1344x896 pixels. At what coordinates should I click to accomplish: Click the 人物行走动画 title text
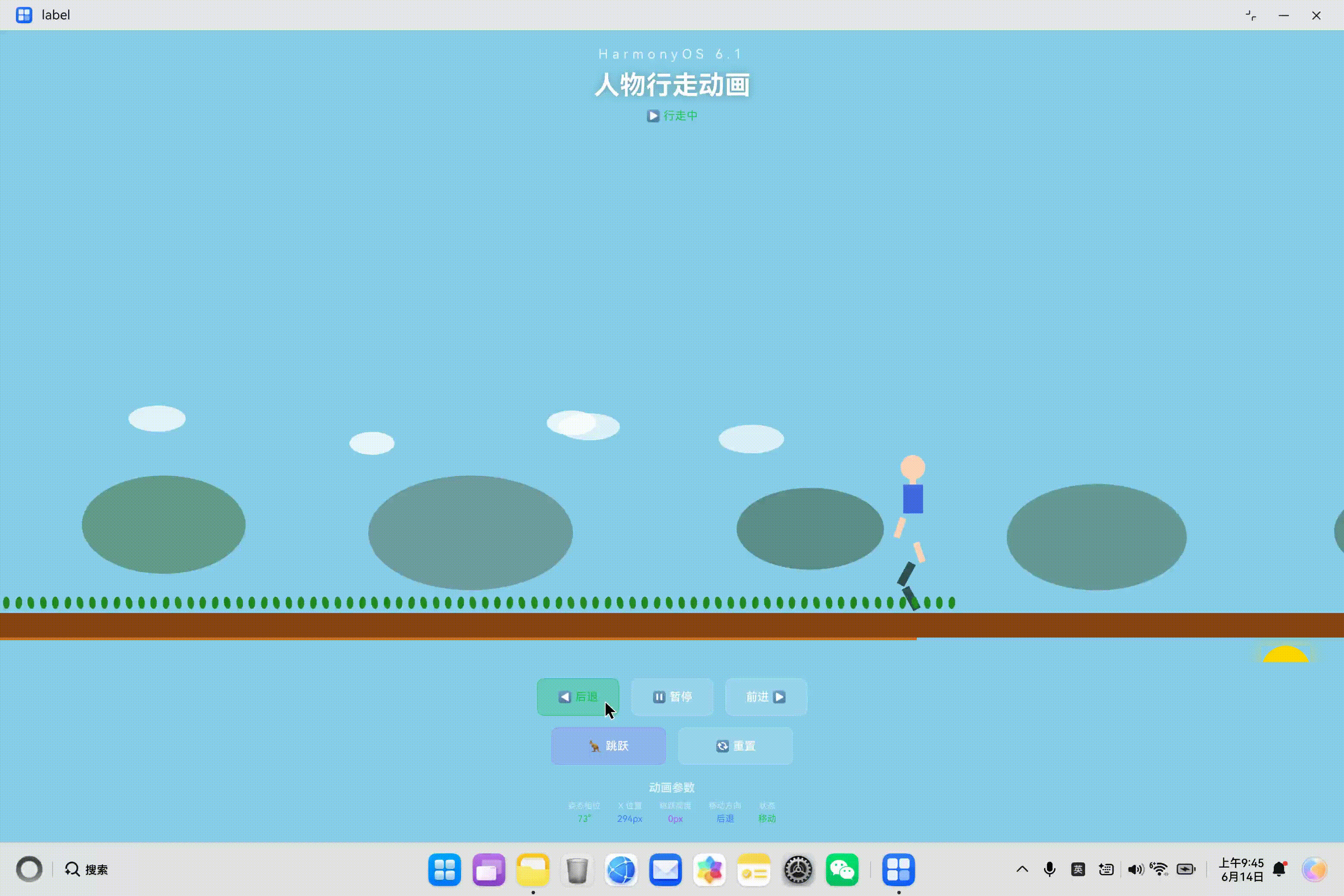[672, 85]
